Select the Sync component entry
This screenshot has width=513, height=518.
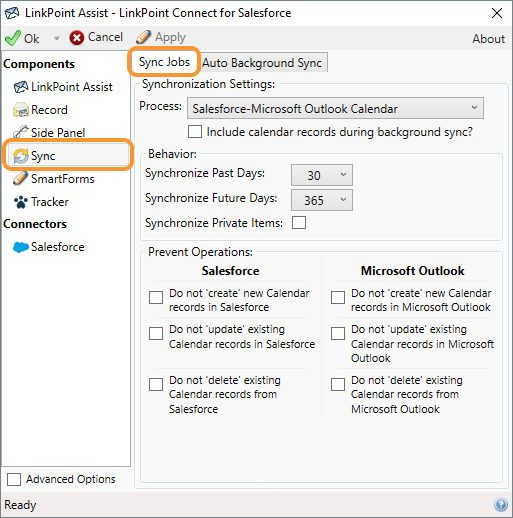(x=69, y=156)
